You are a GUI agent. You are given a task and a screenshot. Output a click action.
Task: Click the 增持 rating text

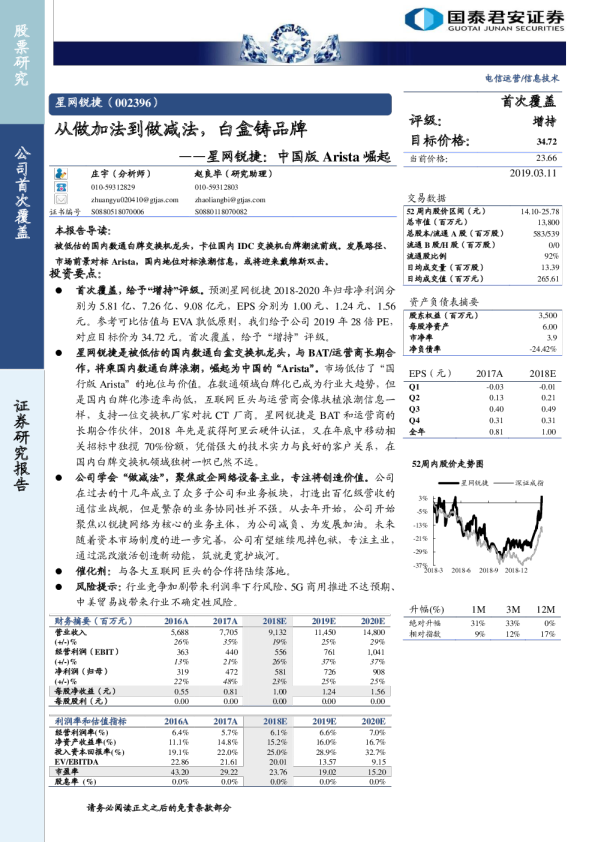tap(545, 121)
